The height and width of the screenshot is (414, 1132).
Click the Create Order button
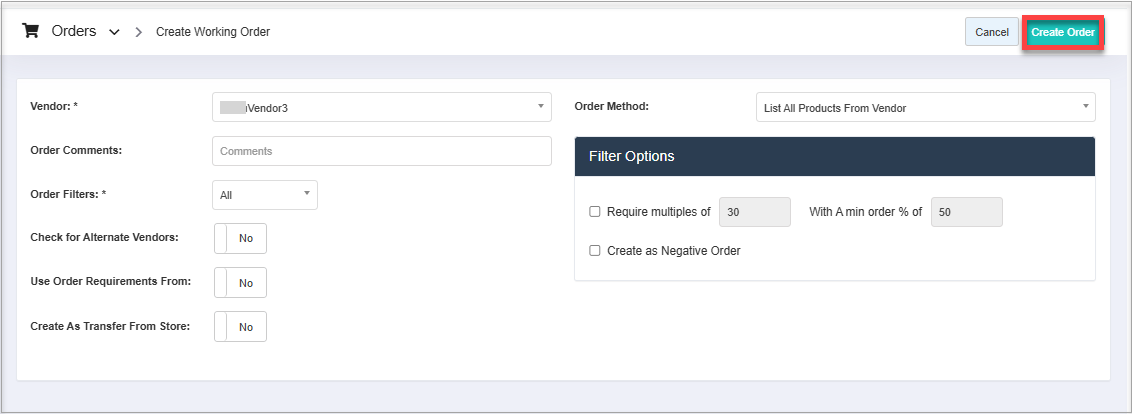point(1063,32)
